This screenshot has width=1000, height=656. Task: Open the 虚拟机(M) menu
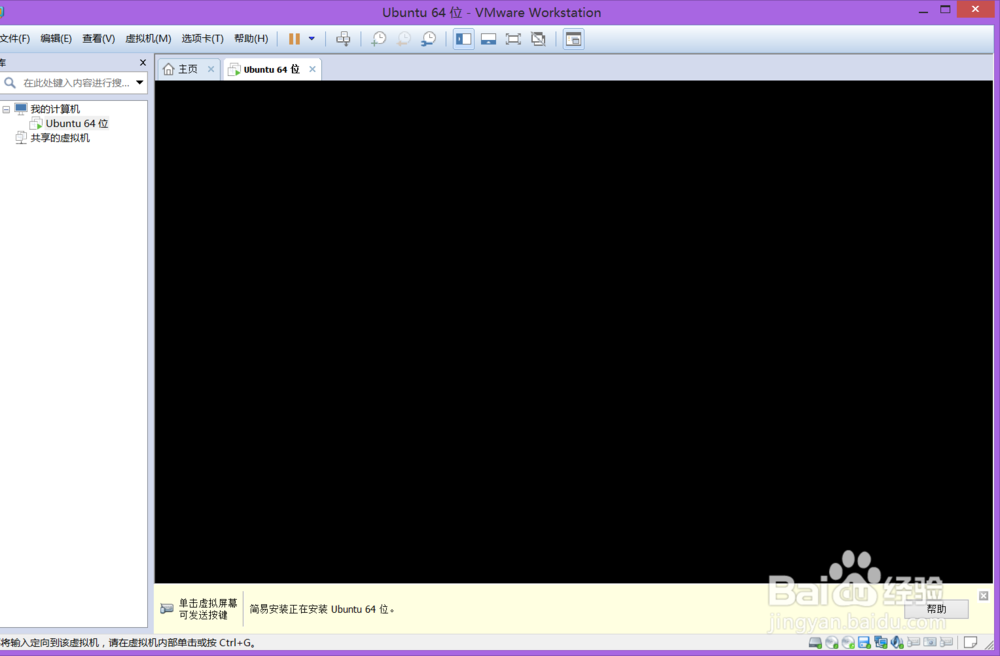[x=148, y=39]
